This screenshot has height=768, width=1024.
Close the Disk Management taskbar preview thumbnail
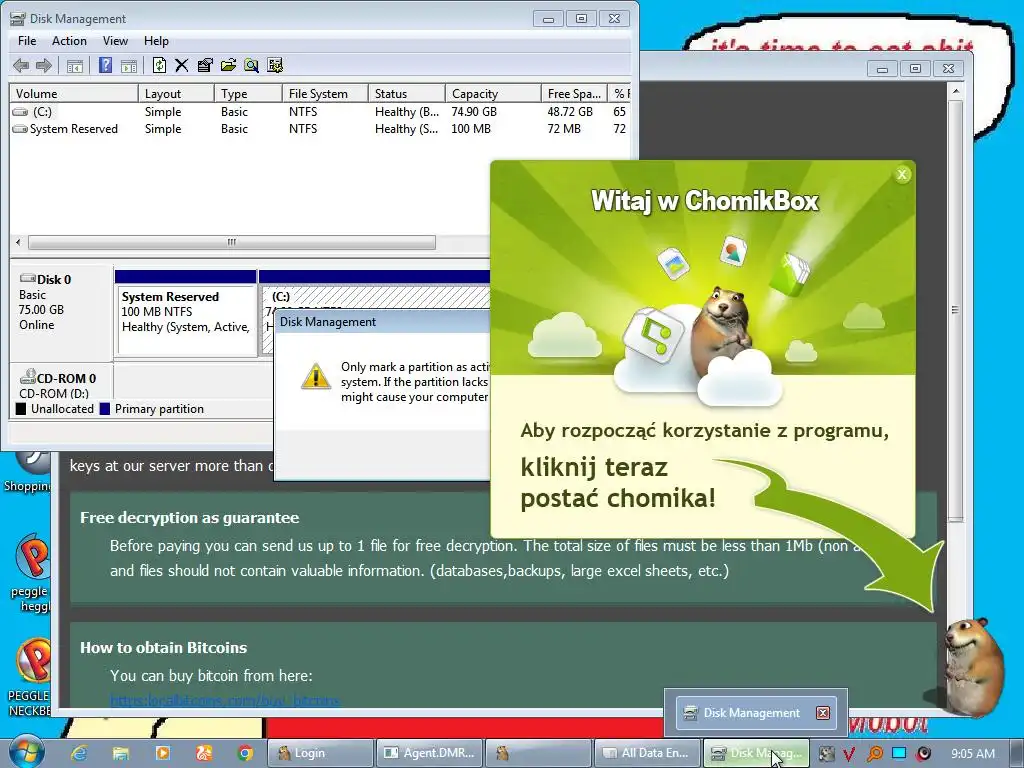823,713
